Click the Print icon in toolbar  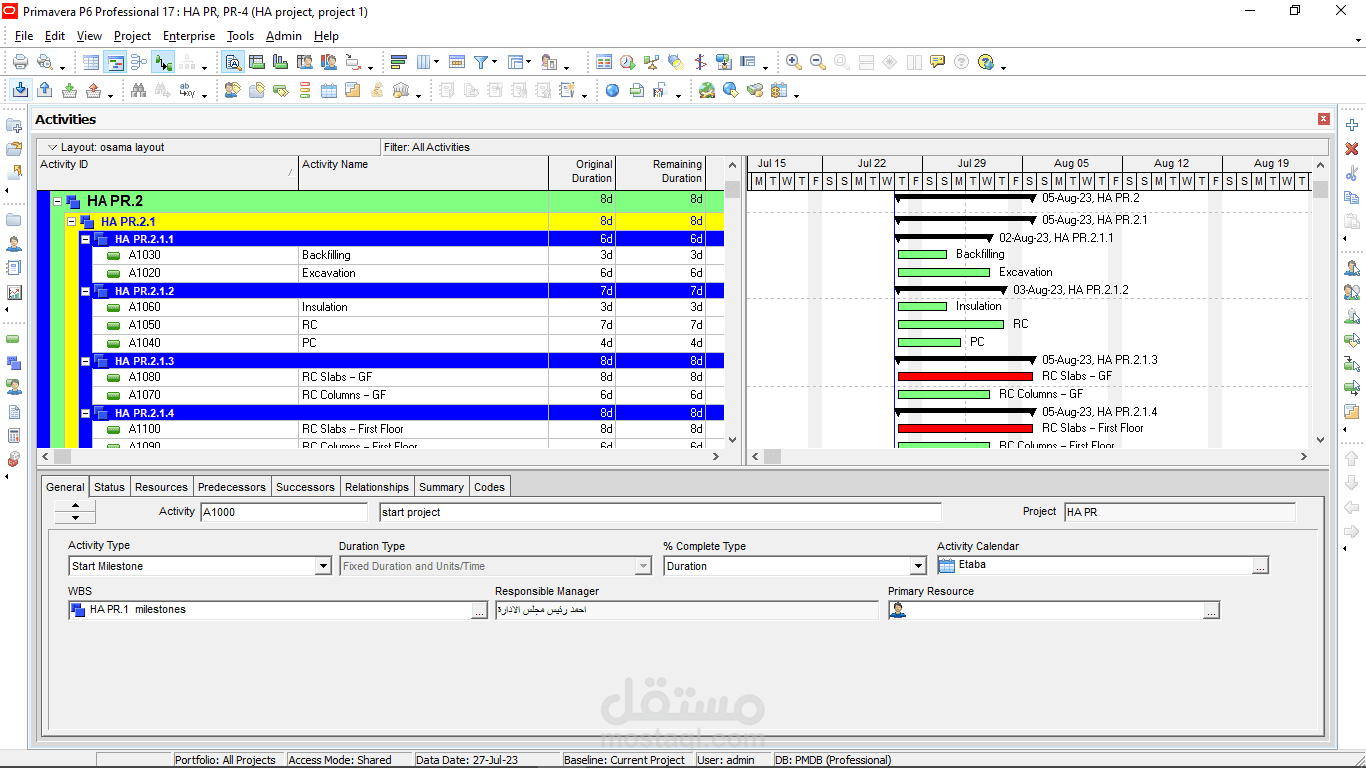(x=20, y=62)
